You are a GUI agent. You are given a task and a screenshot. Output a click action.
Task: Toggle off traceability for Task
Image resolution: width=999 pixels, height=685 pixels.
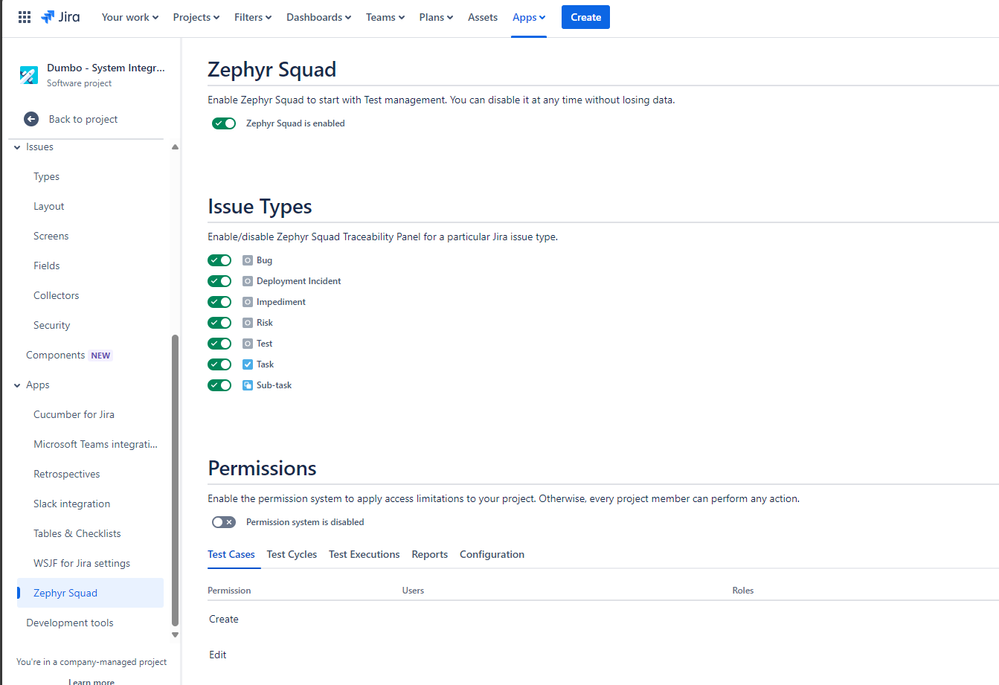[x=219, y=364]
